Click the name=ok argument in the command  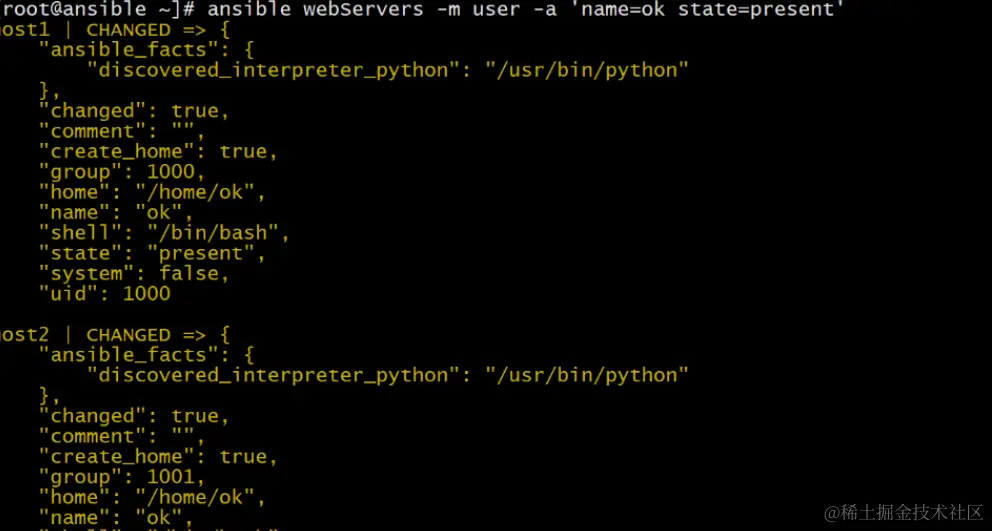click(x=633, y=9)
